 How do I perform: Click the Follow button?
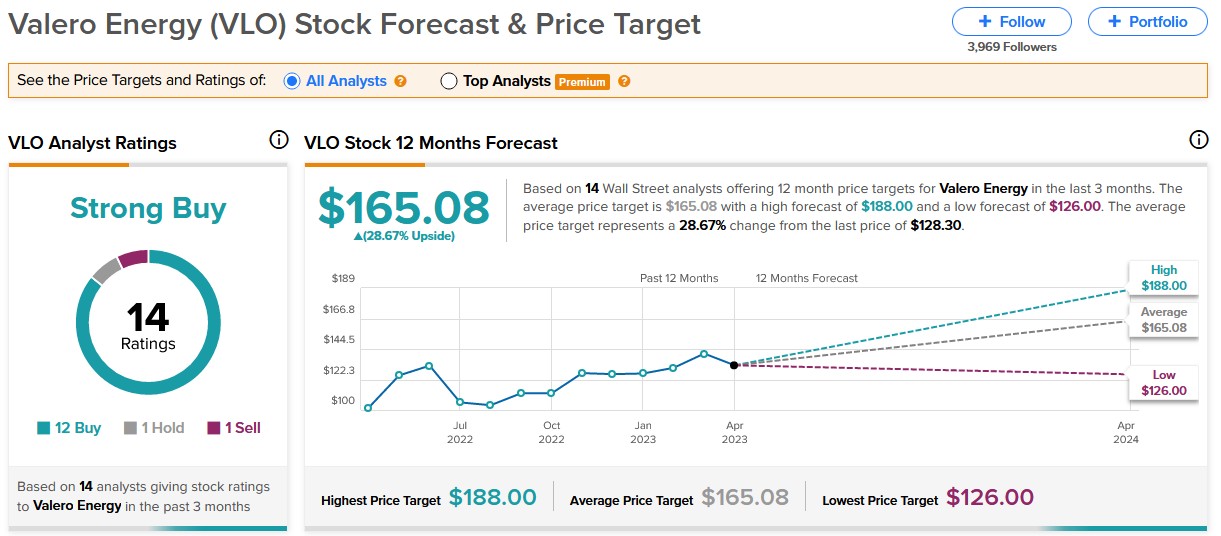[x=1011, y=21]
